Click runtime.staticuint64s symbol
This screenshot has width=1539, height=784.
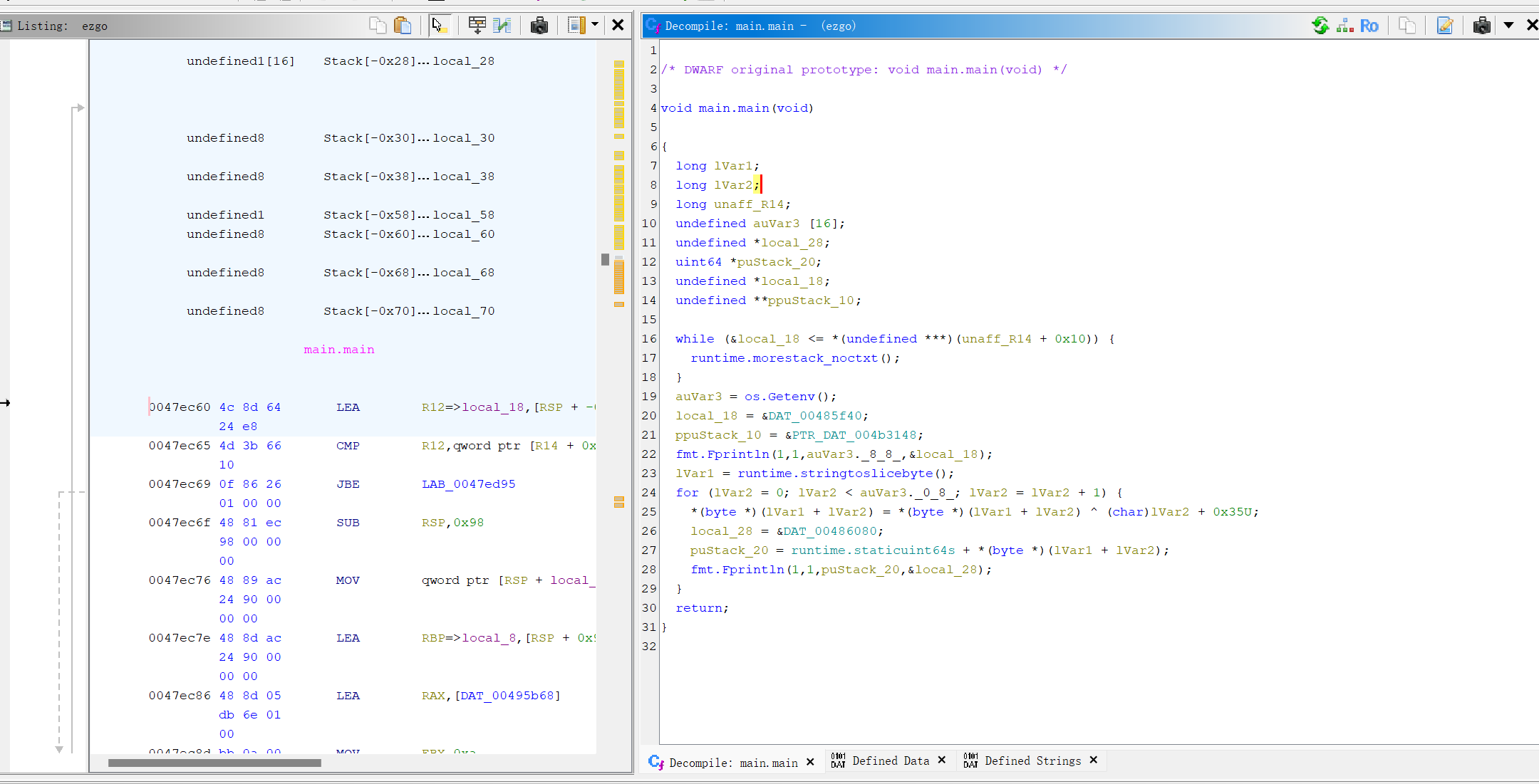coord(873,550)
